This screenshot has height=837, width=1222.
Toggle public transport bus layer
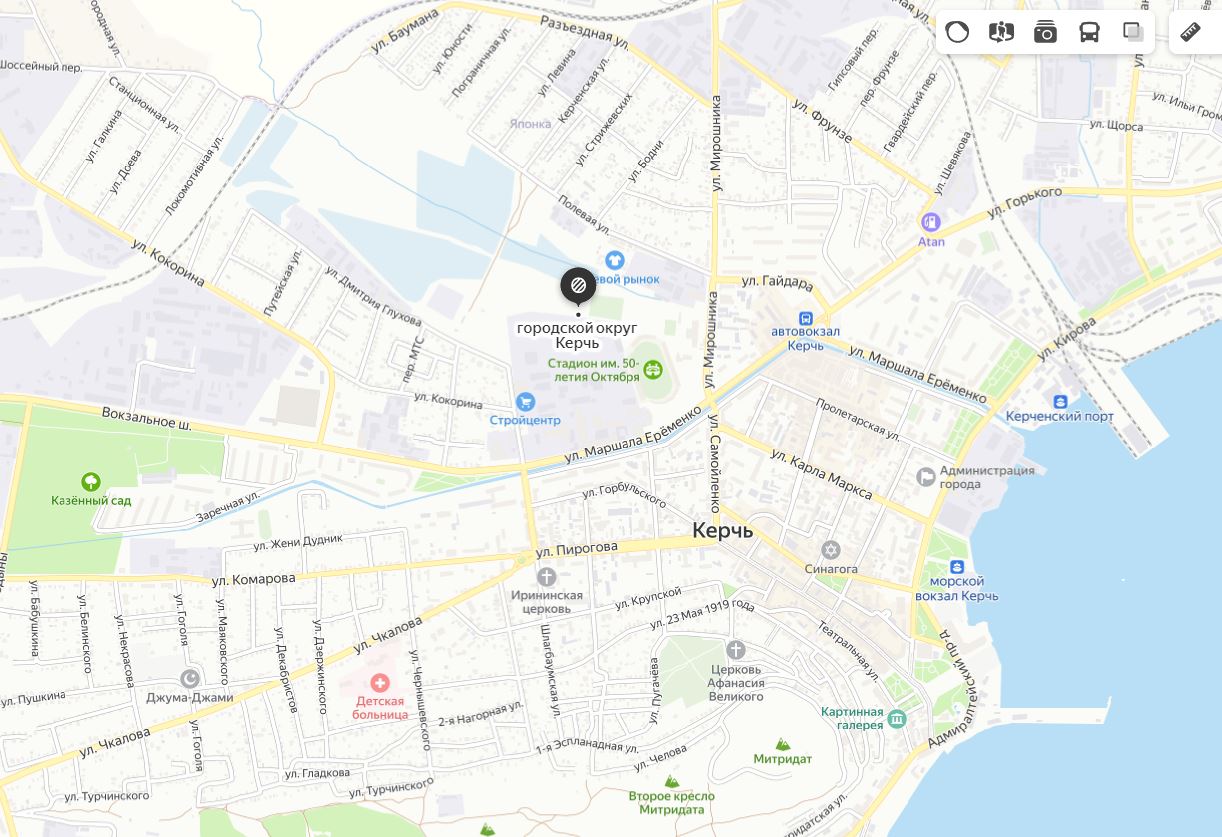click(1089, 32)
